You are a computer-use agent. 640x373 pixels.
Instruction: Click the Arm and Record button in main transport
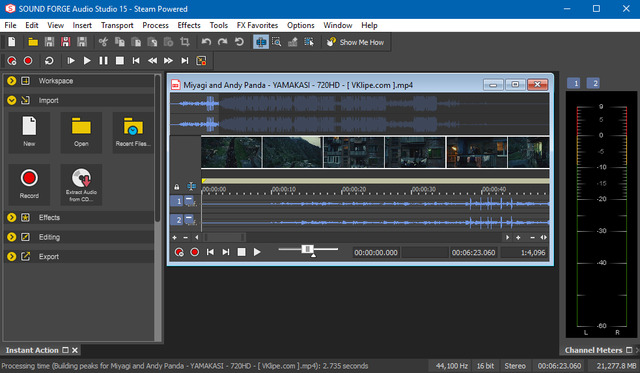click(x=12, y=61)
